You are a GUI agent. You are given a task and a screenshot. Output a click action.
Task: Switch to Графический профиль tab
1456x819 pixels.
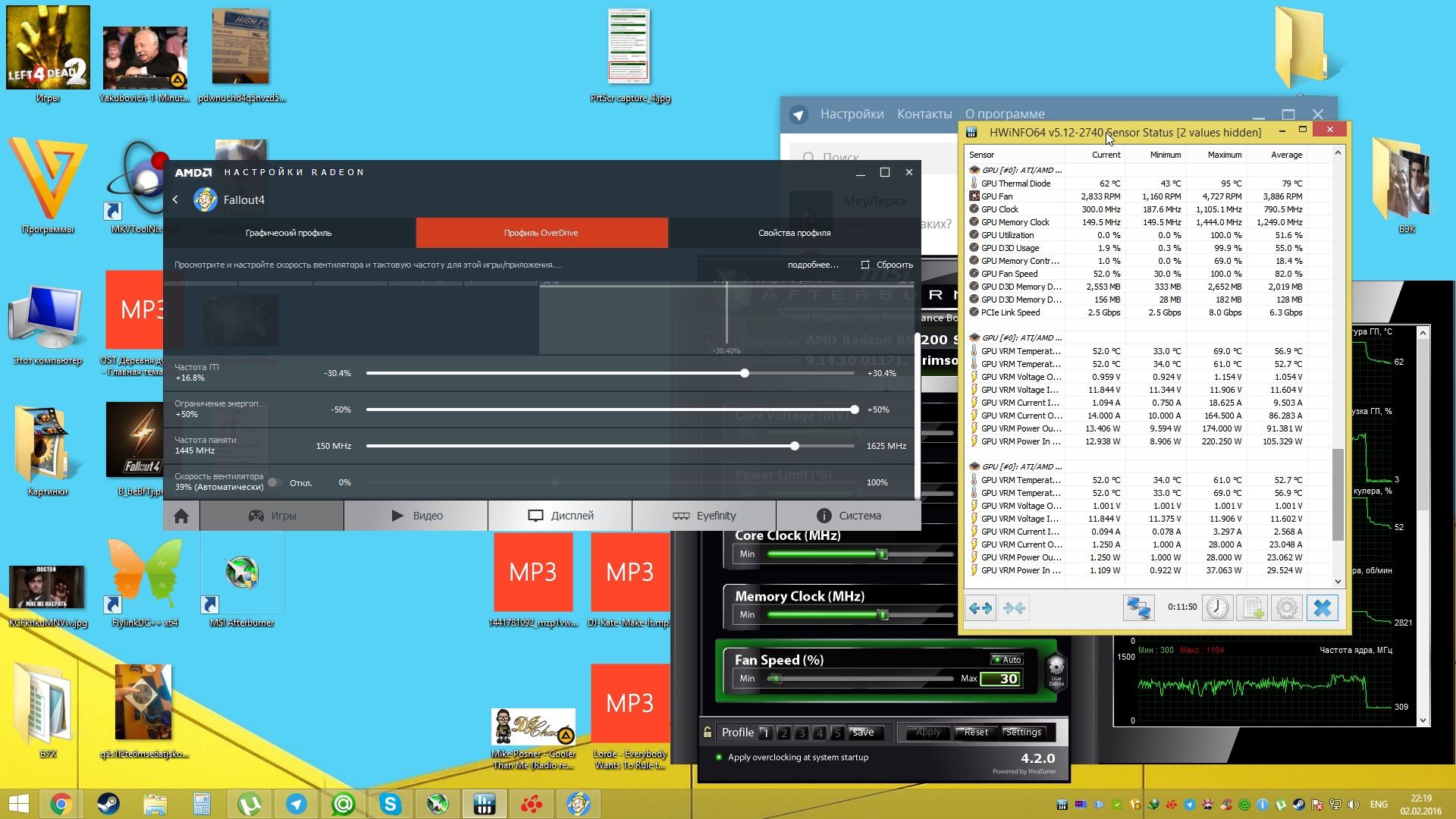[288, 233]
